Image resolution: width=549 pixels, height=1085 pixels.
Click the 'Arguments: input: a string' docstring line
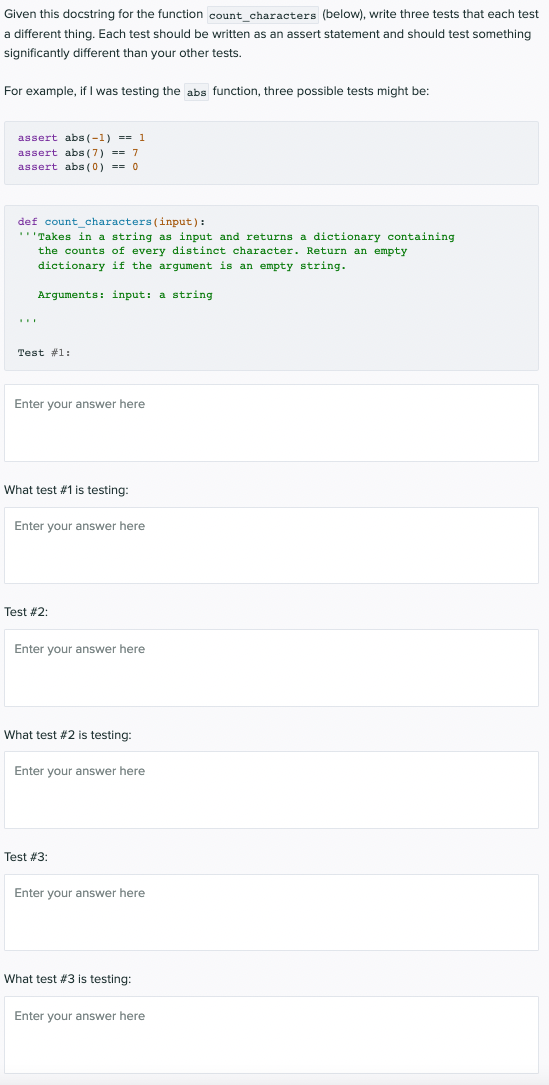(x=125, y=295)
